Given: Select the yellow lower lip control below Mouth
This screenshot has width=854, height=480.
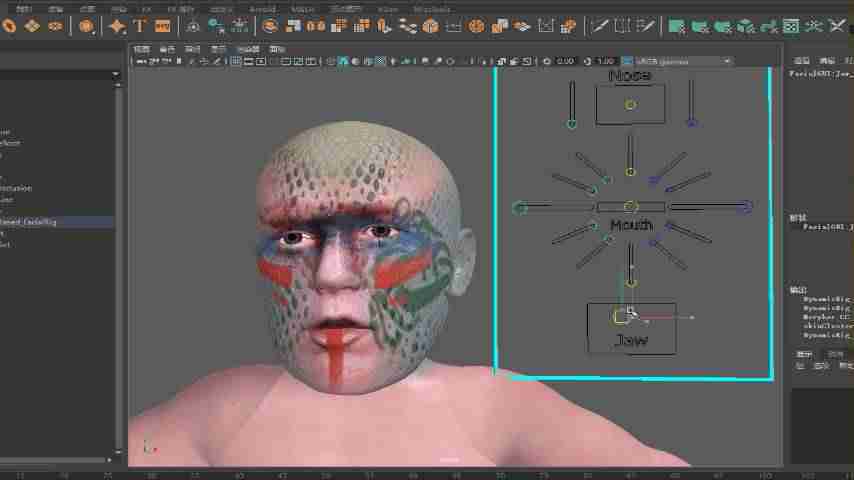Looking at the screenshot, I should 631,283.
